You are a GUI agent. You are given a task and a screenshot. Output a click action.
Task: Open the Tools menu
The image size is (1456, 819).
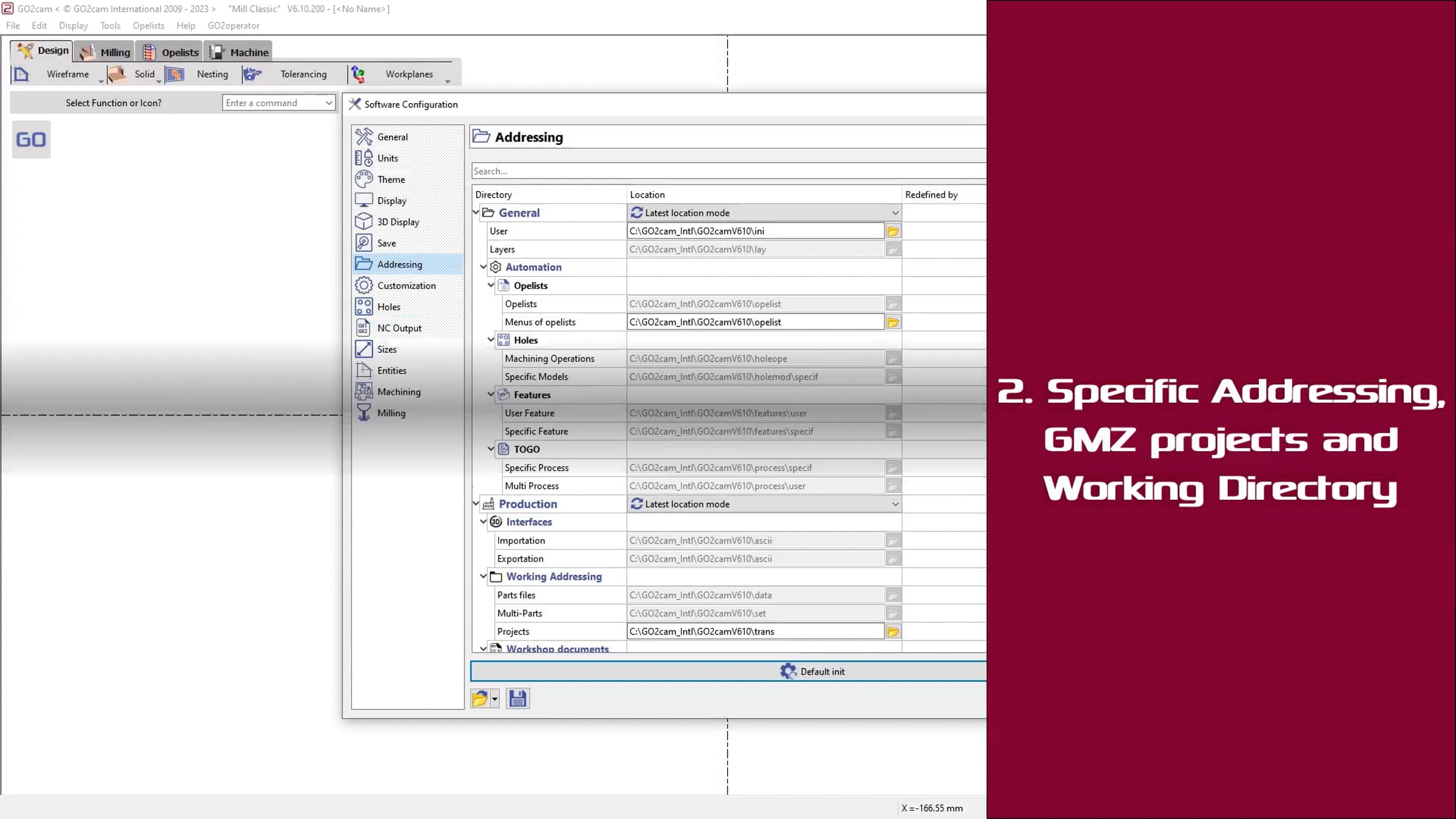110,25
